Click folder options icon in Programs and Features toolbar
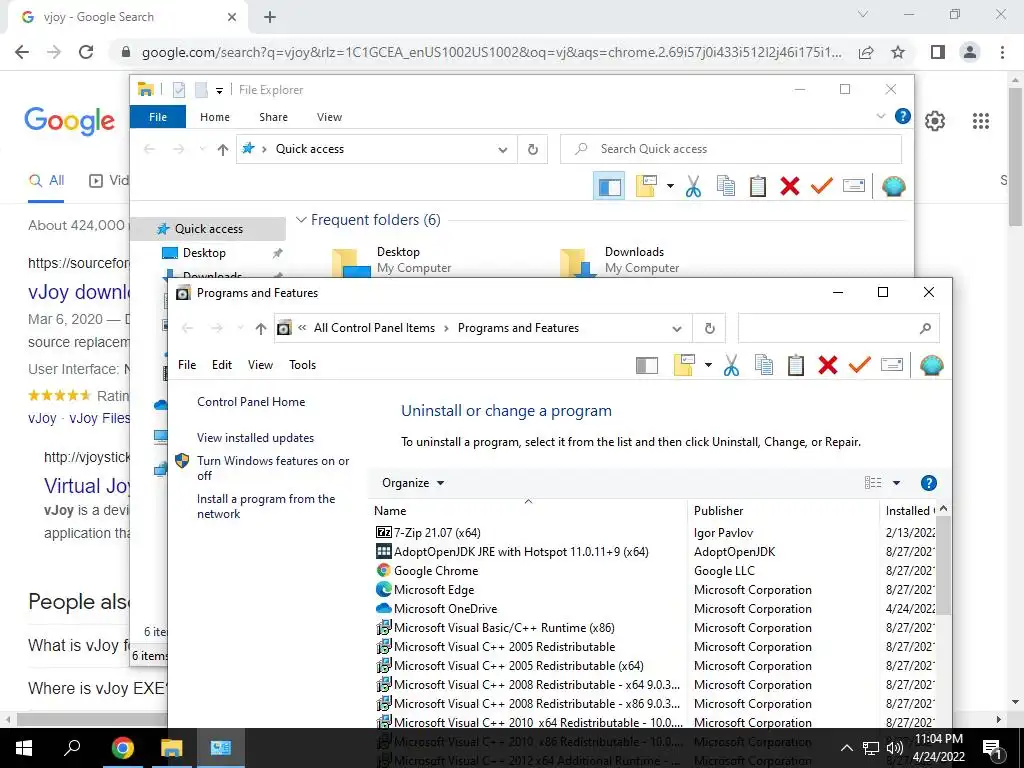 (684, 364)
